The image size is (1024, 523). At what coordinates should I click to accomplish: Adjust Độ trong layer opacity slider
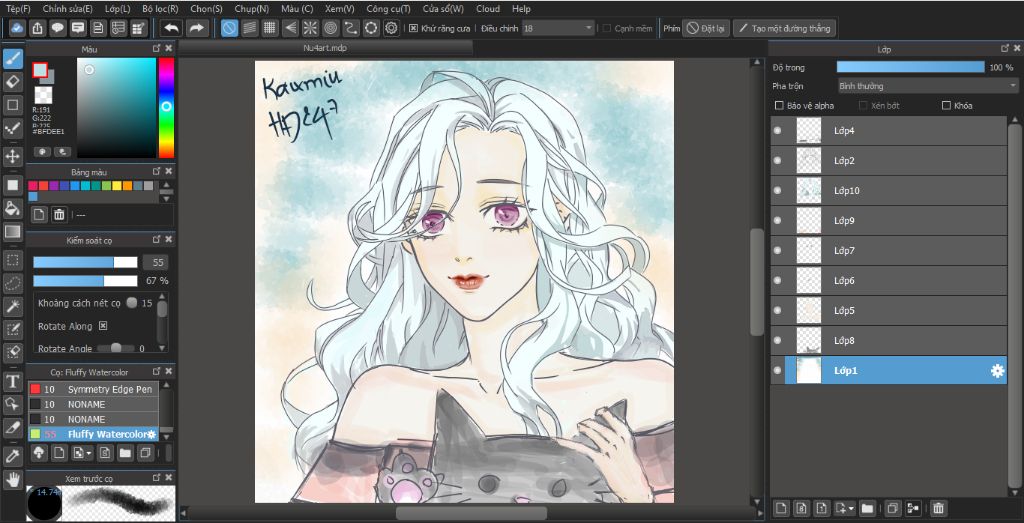point(910,67)
